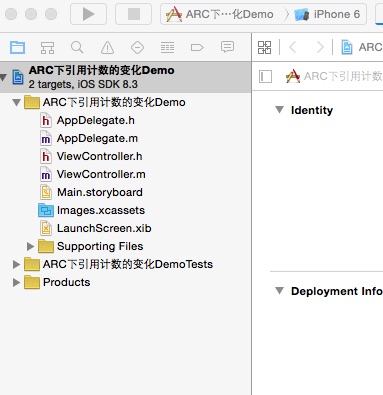Viewport: 383px width, 395px height.
Task: Show the Debug navigator icon
Action: coord(167,48)
